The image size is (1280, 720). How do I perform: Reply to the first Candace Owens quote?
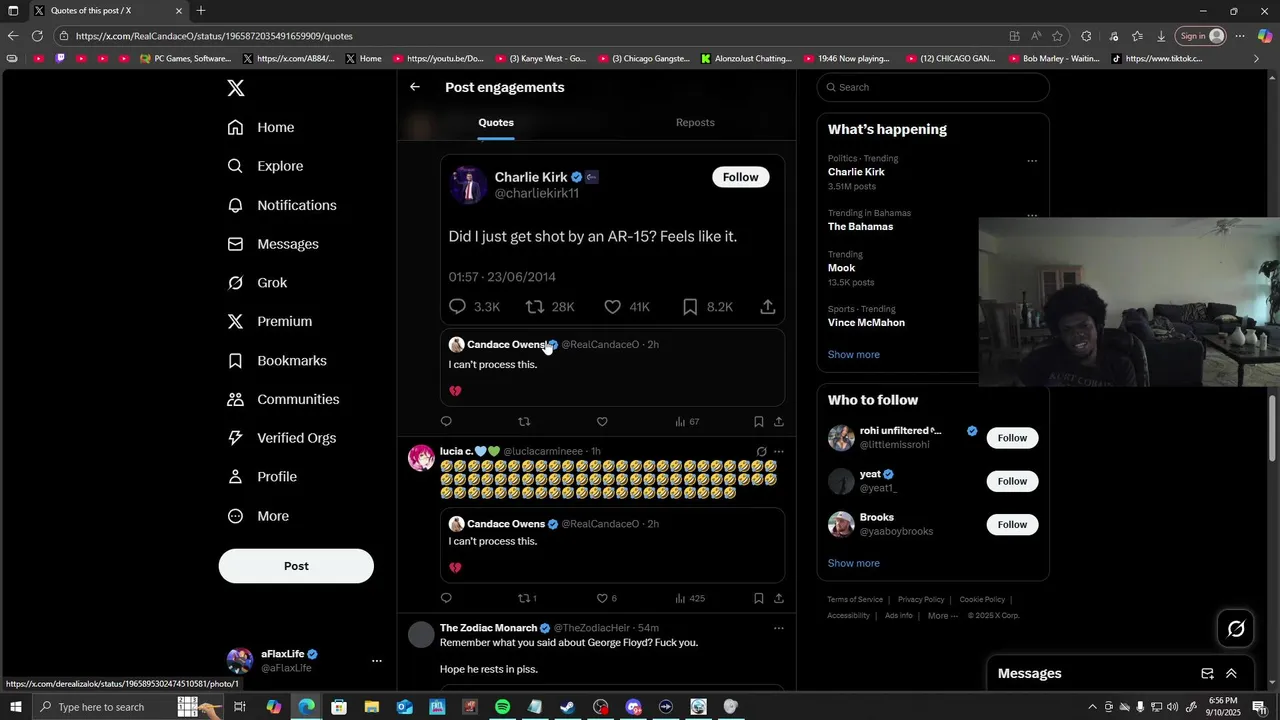point(446,422)
